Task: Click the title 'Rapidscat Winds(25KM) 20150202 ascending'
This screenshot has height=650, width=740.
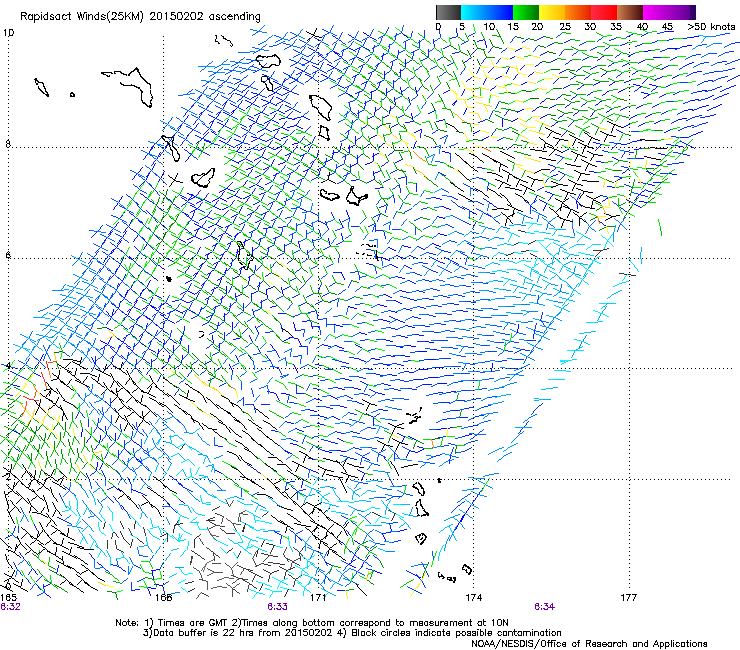Action: coord(140,17)
